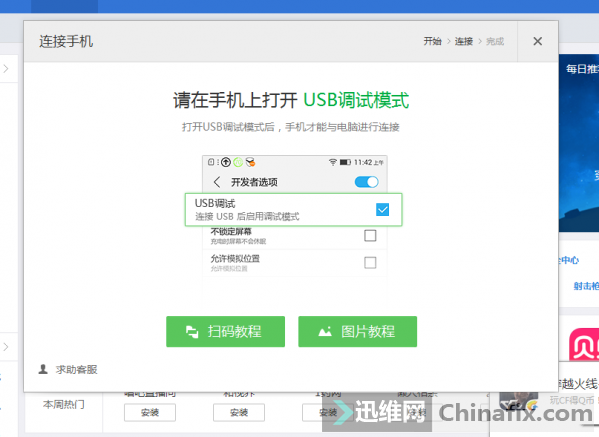Open the 扫码教程 tutorial

coord(225,332)
